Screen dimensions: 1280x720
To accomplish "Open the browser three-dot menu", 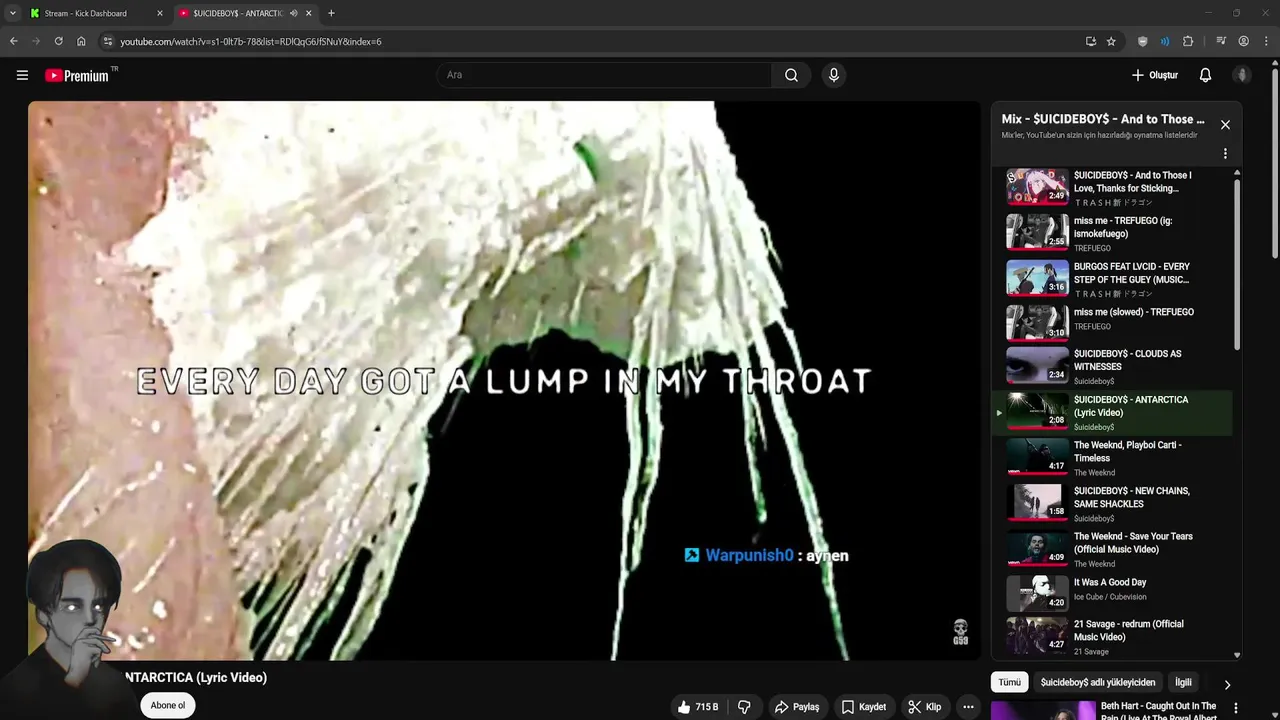I will (1266, 41).
